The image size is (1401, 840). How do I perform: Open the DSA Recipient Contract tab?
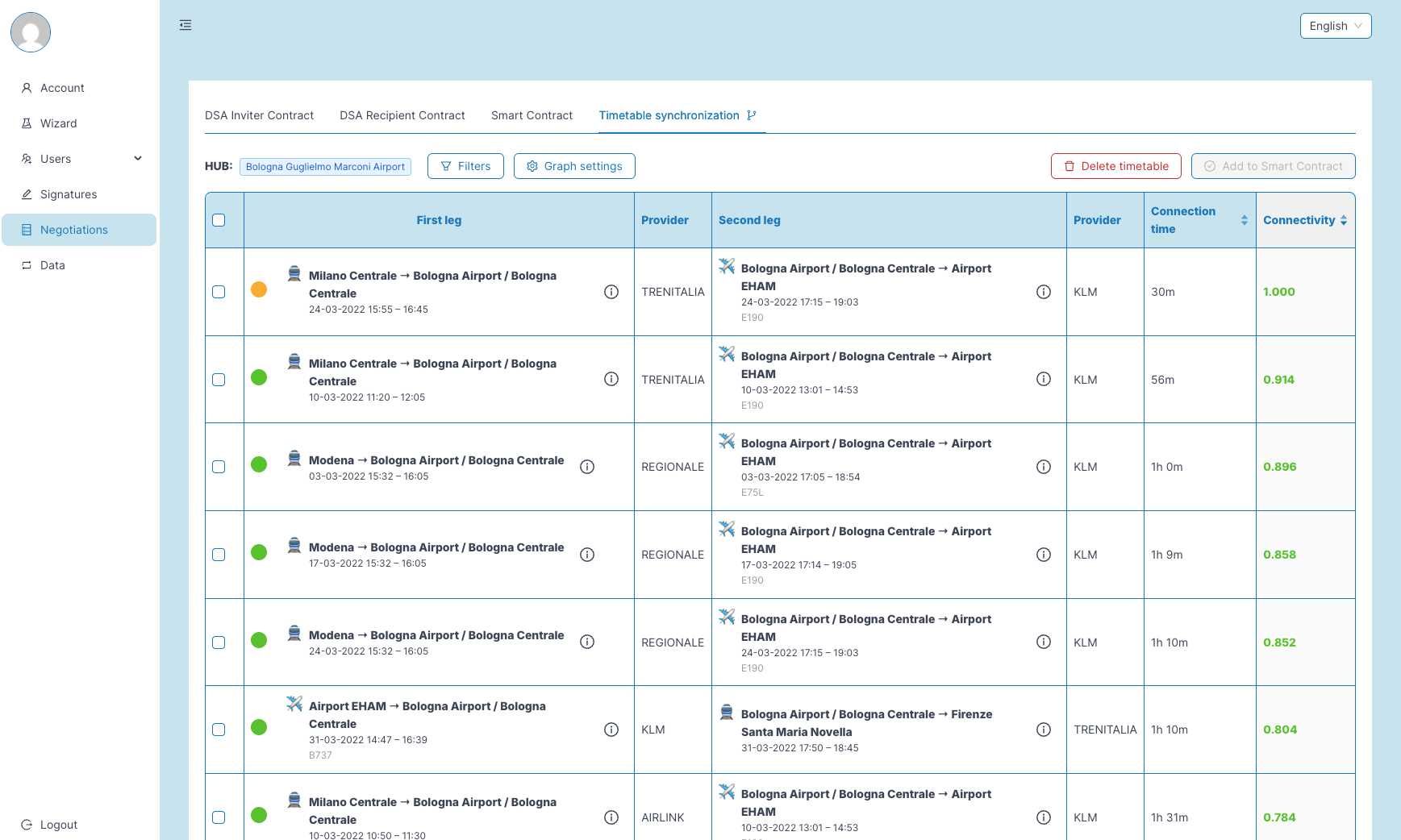402,115
